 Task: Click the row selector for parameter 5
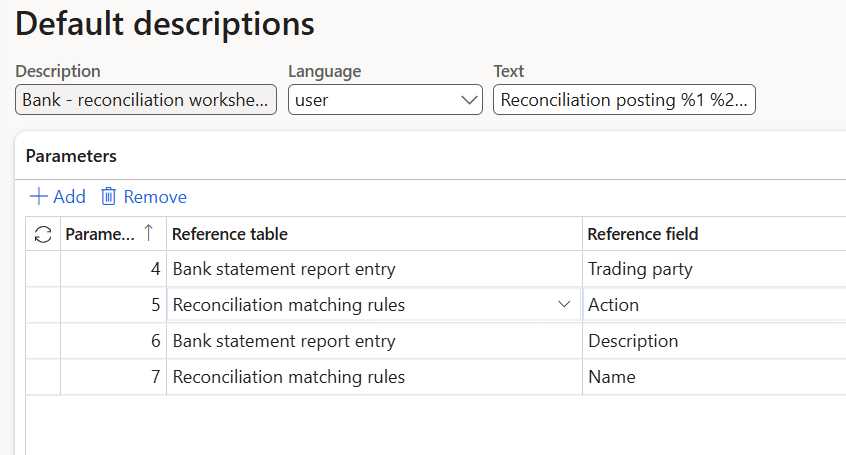(x=43, y=305)
